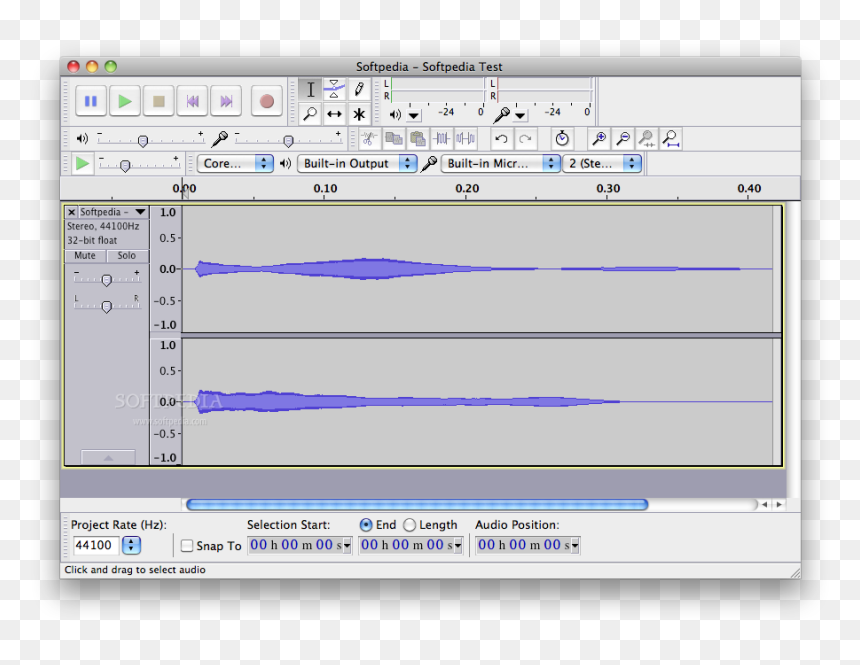Screen dimensions: 860x665
Task: Open Selection Start format dropdown arrow
Action: (x=348, y=546)
